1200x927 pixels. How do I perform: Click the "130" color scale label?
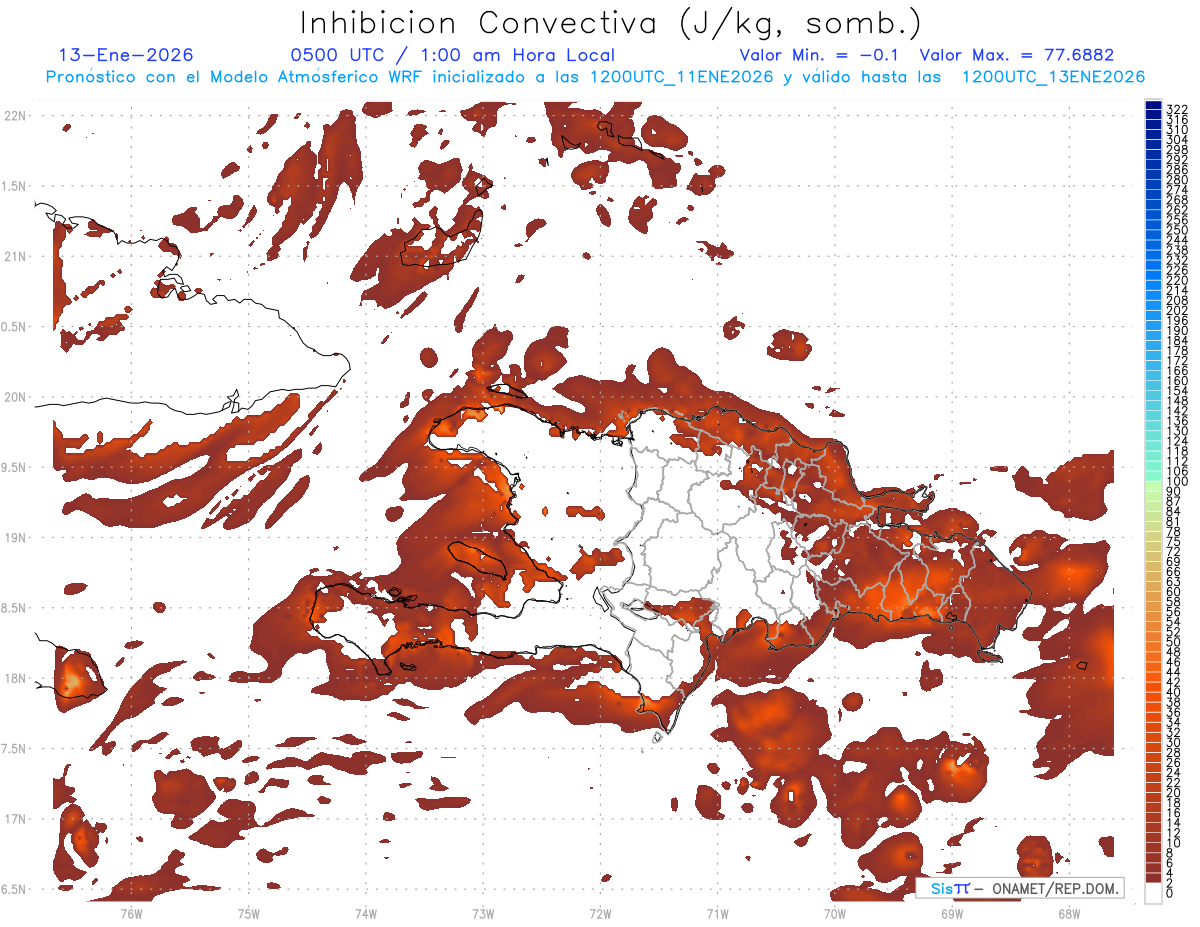tap(1177, 432)
